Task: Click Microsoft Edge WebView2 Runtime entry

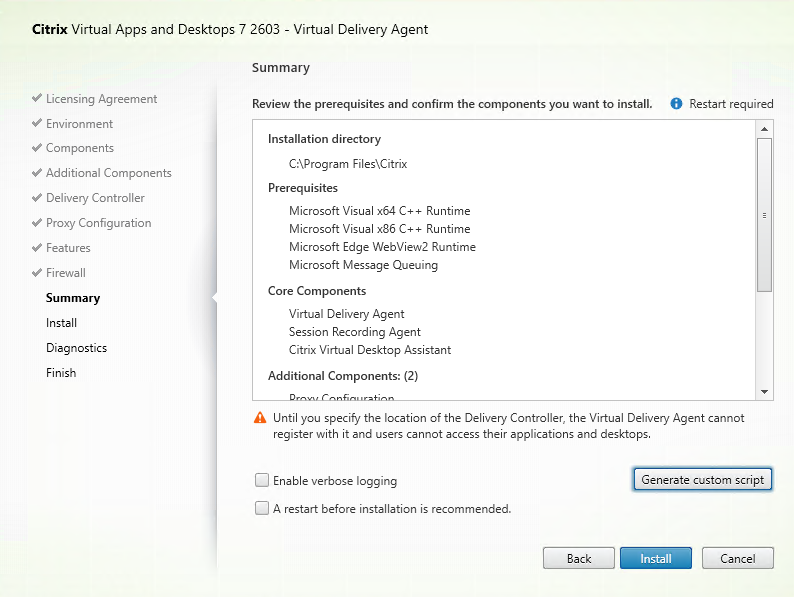Action: coord(382,247)
